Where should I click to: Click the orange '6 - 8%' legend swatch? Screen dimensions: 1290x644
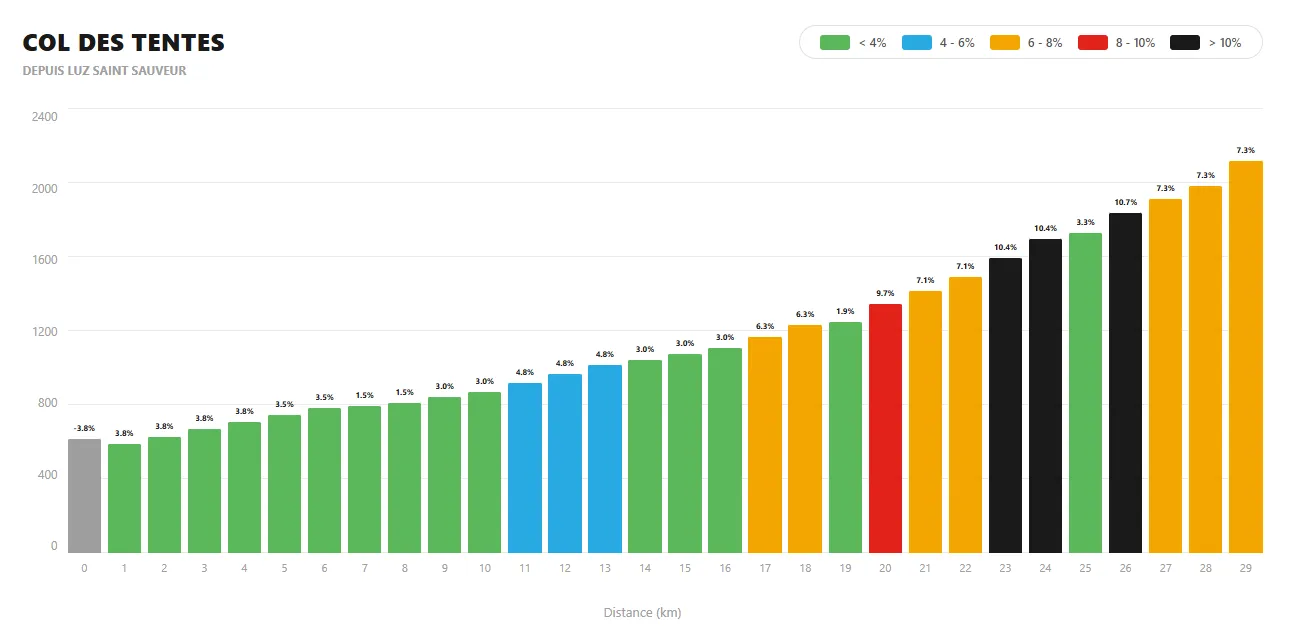click(1005, 42)
